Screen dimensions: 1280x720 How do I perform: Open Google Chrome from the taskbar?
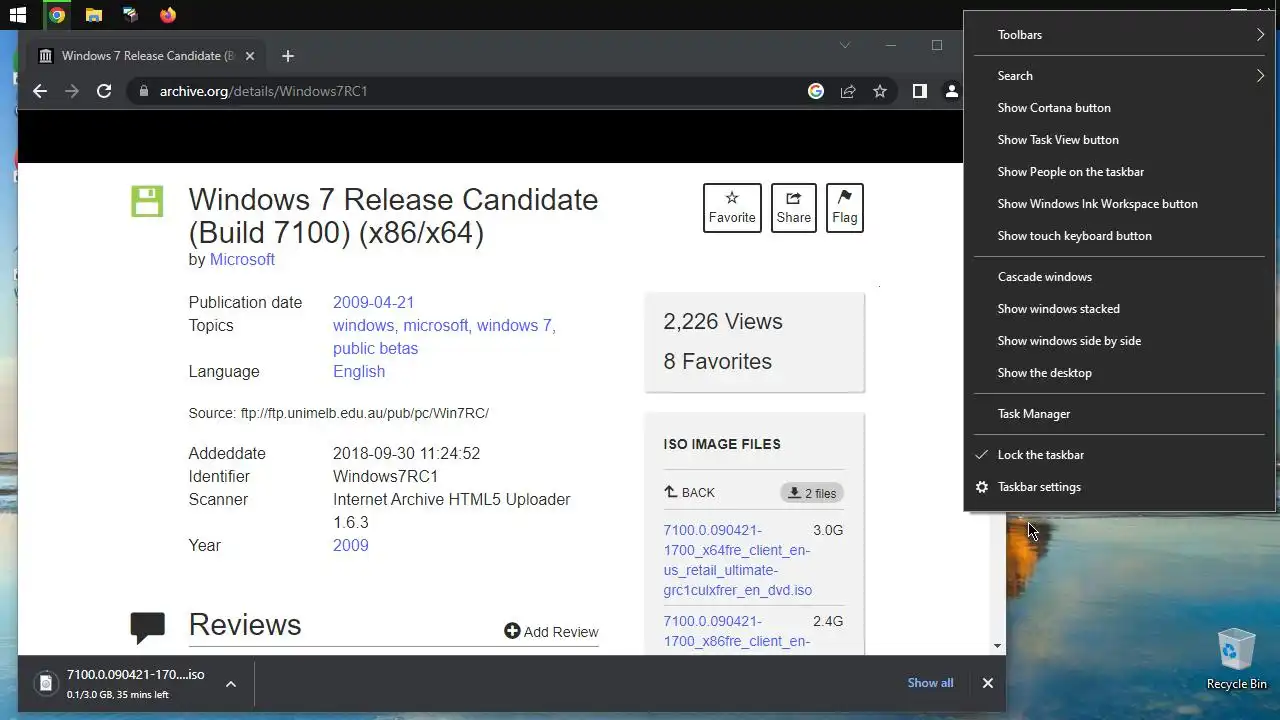coord(57,15)
